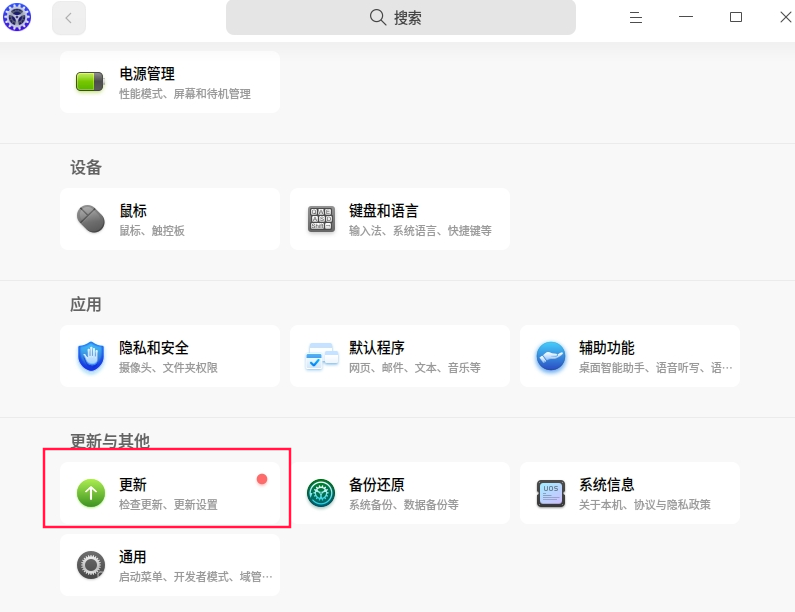Image resolution: width=795 pixels, height=612 pixels.
Task: Click the red update notification dot
Action: point(262,479)
